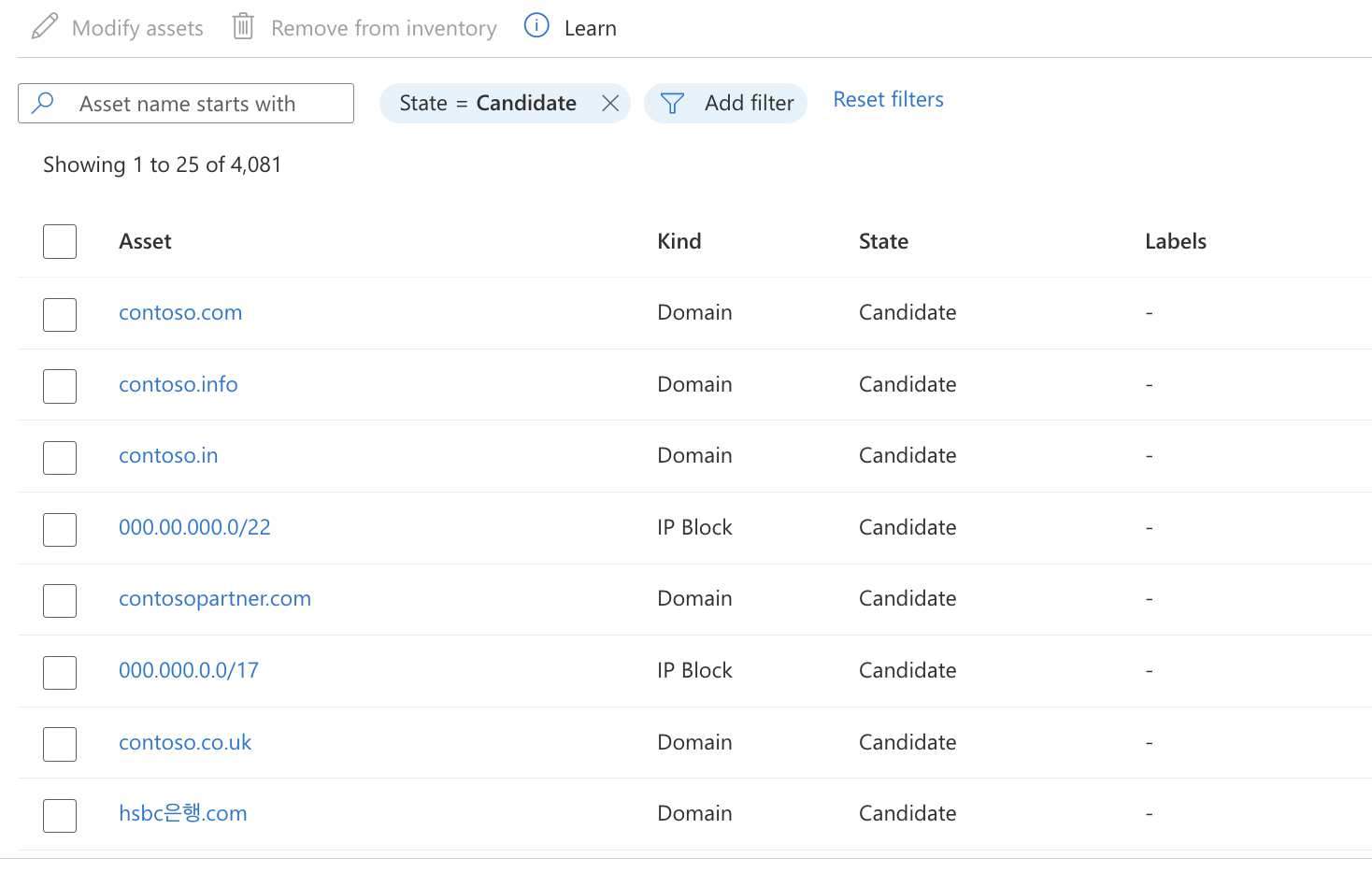Remove the State = Candidate filter
The height and width of the screenshot is (886, 1372).
pos(610,104)
